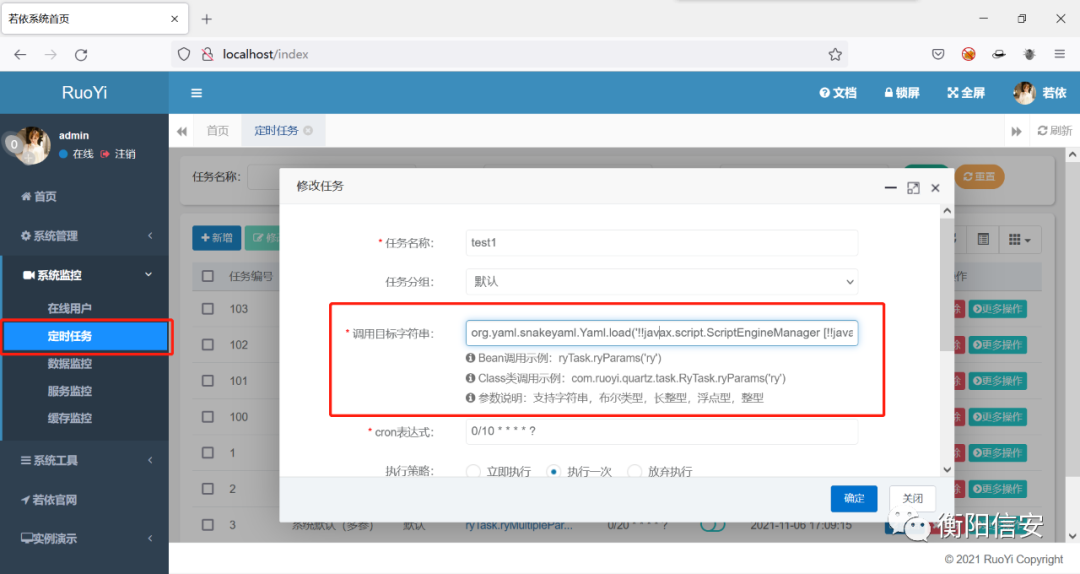The image size is (1080, 574).
Task: Click the 重置 reset button
Action: 979,176
